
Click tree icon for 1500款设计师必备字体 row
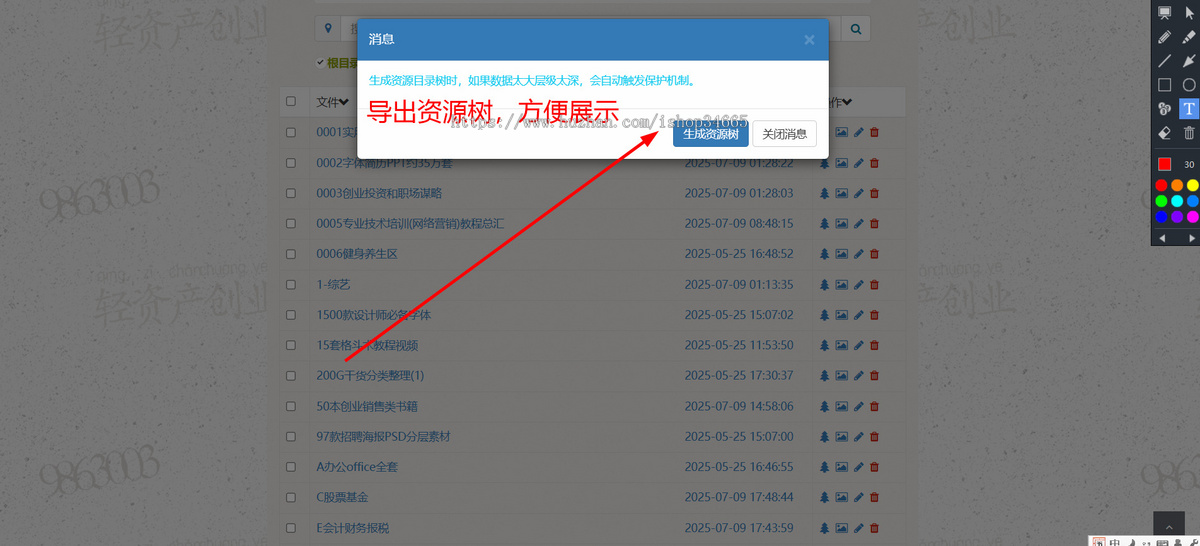point(825,315)
